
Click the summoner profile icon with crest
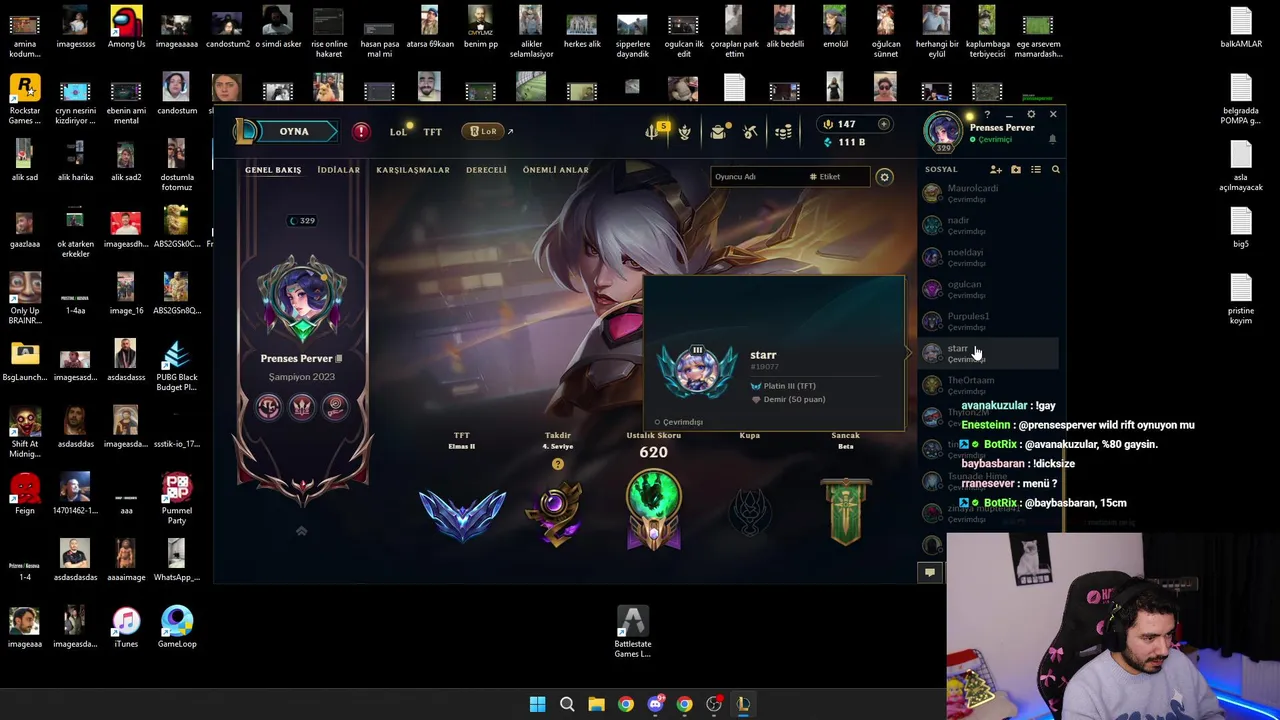coord(302,299)
